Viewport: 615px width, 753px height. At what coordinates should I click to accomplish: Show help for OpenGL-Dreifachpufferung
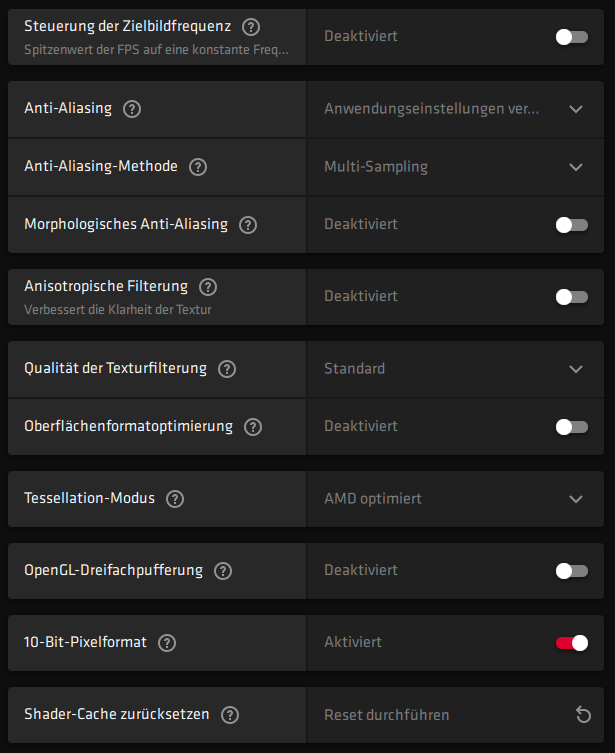(223, 571)
